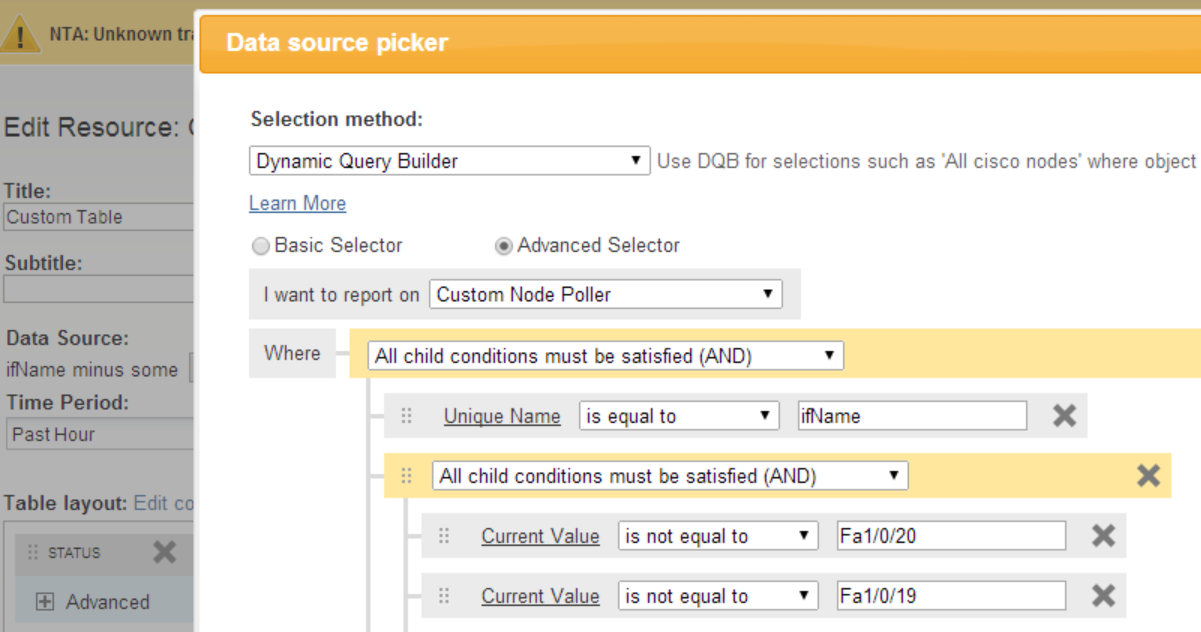Change 'is equal to' operator dropdown
Image resolution: width=1201 pixels, height=632 pixels.
pyautogui.click(x=679, y=416)
